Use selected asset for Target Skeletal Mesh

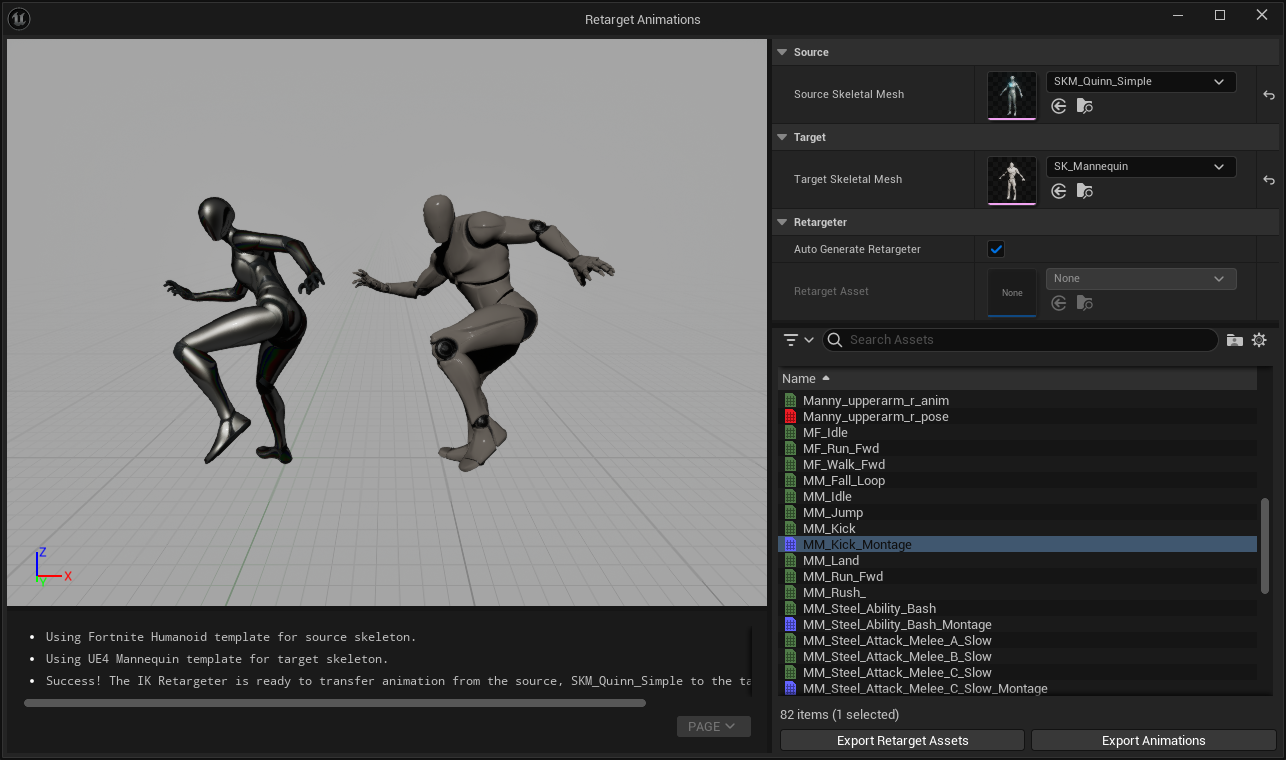(x=1059, y=191)
